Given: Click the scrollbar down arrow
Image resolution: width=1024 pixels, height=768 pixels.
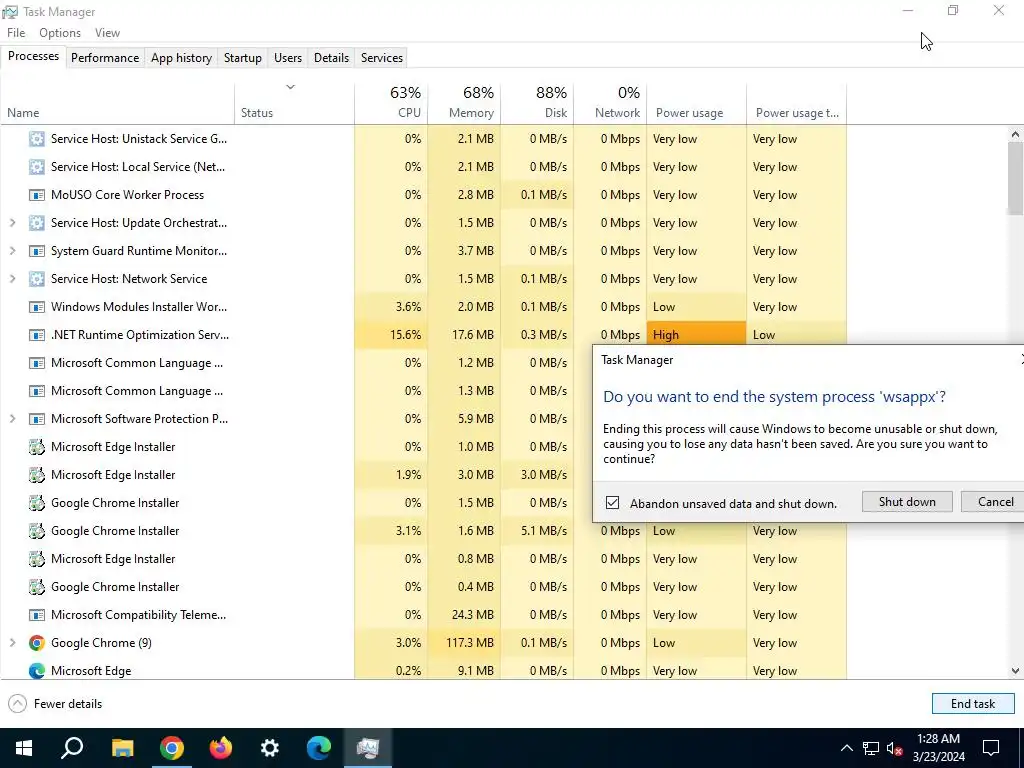Looking at the screenshot, I should (1015, 671).
